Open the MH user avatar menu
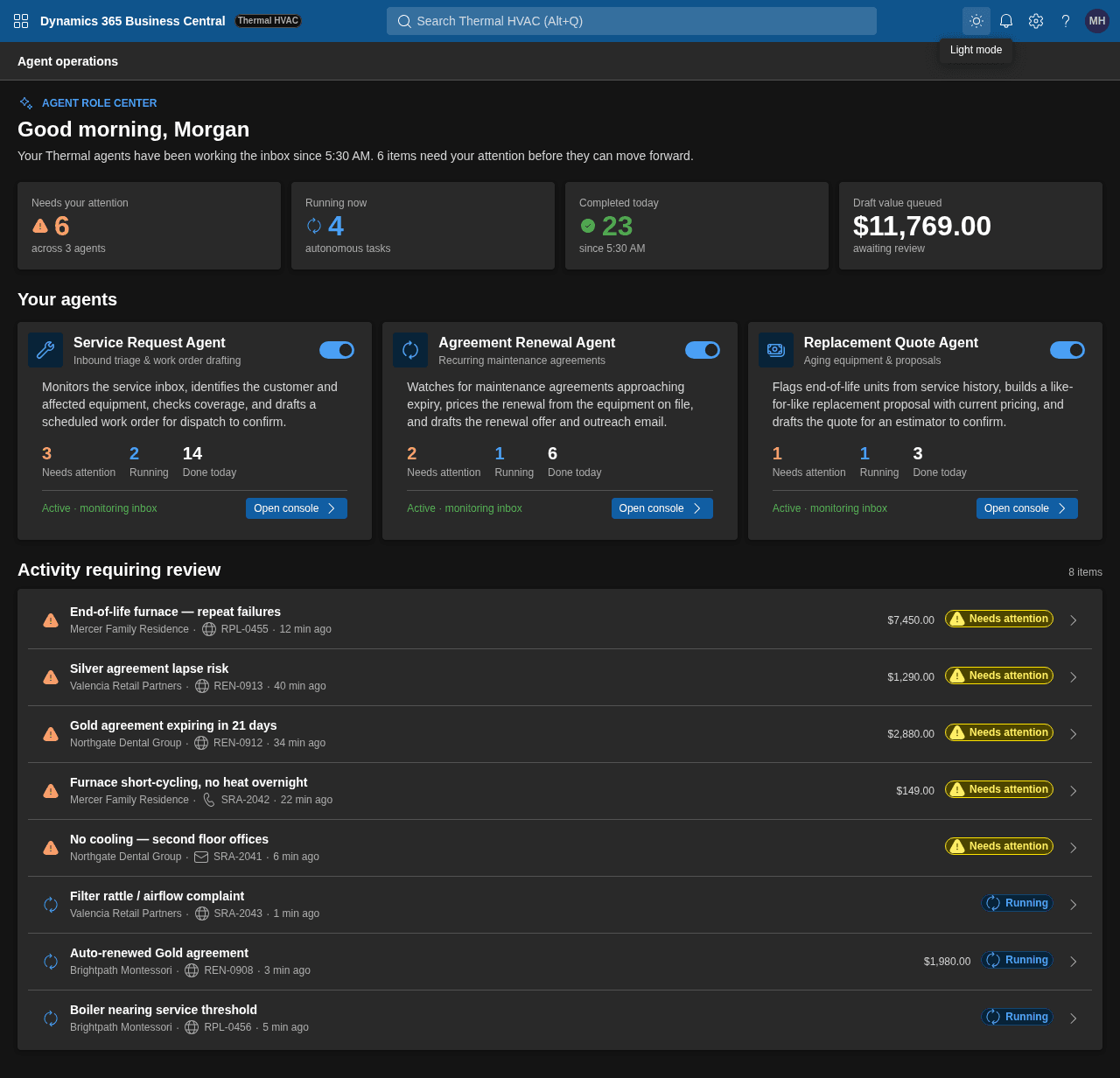 point(1097,21)
